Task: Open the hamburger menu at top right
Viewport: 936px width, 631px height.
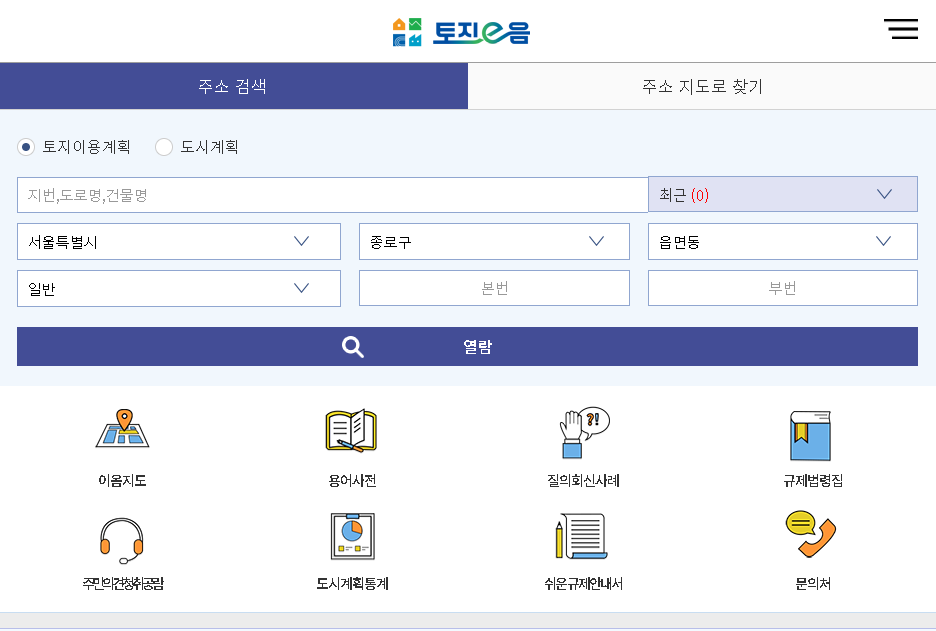Action: coord(901,29)
